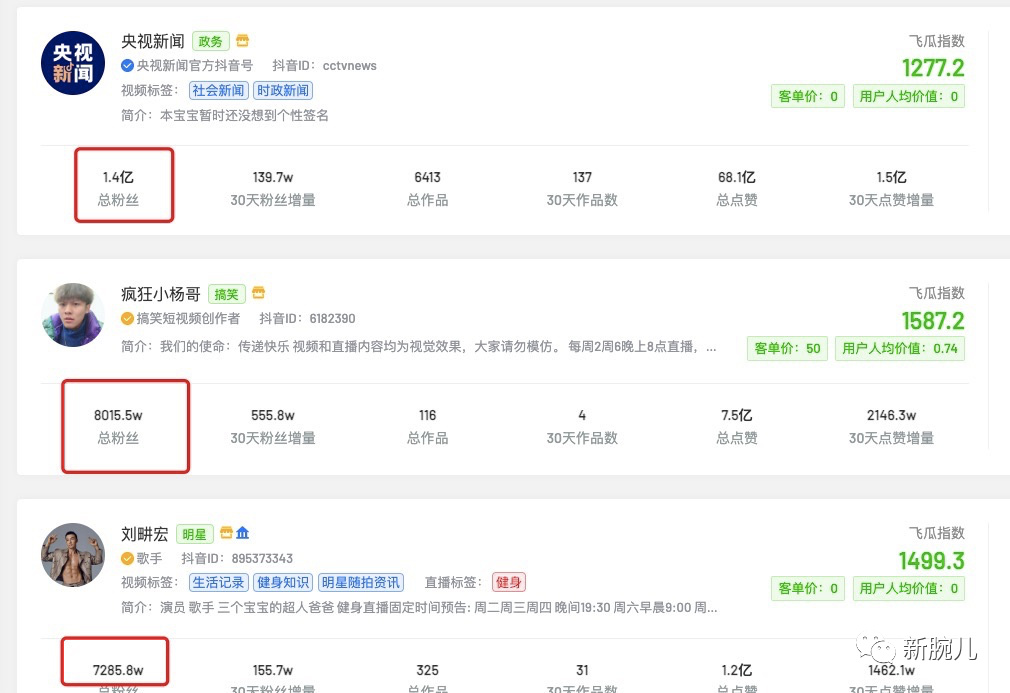Click the blue institution icon beside 刘畊宏

pos(243,534)
